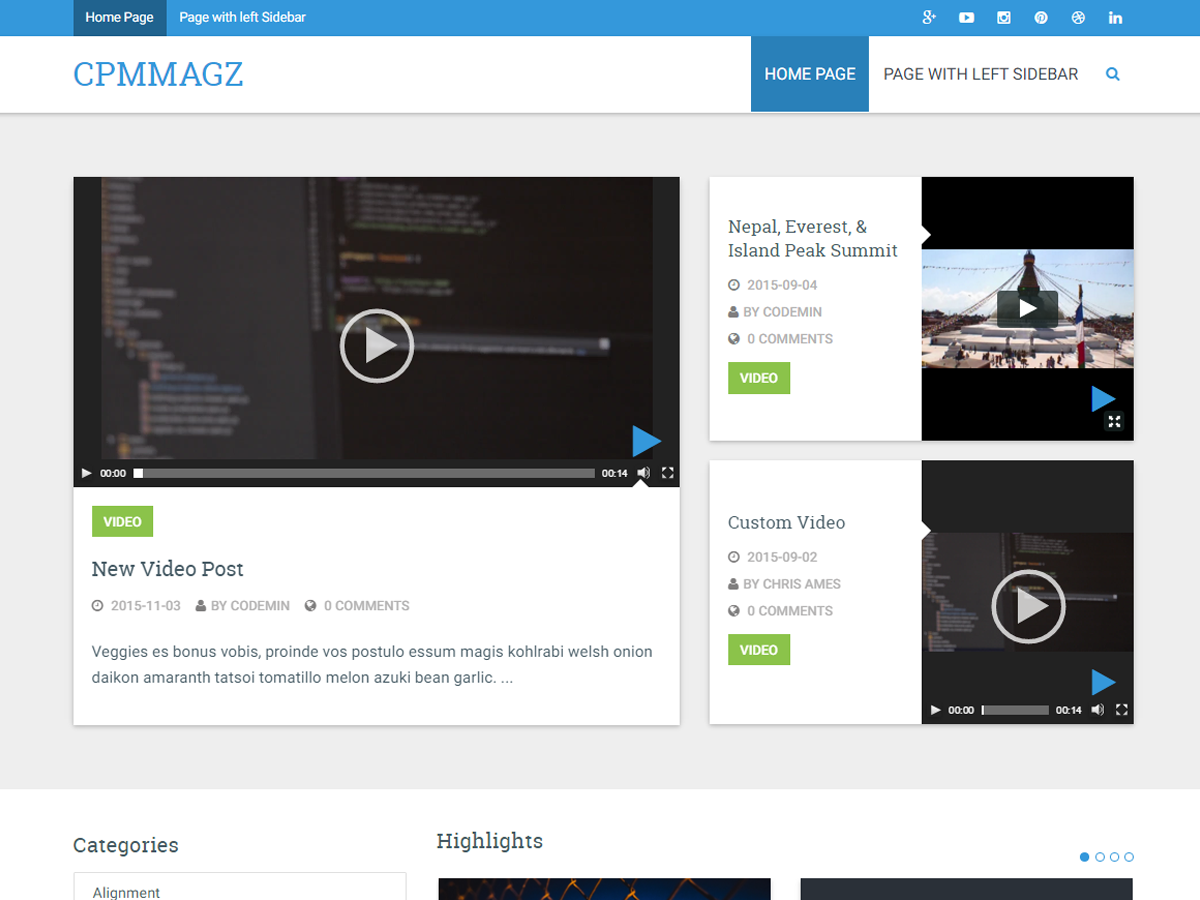This screenshot has width=1200, height=900.
Task: Play the New Video Post video
Action: [377, 345]
